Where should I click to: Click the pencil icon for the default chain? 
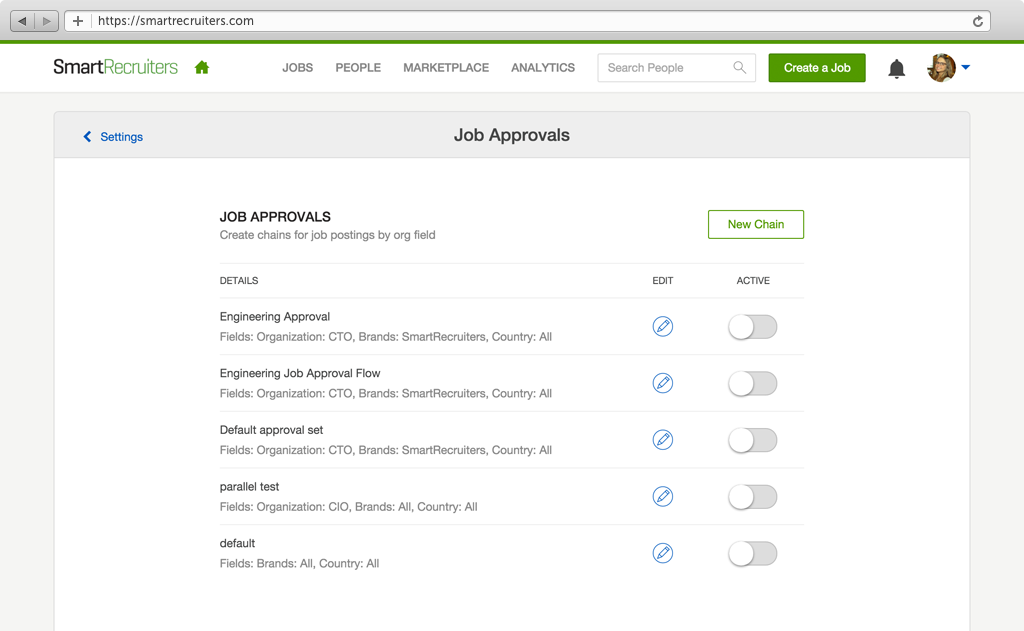[x=662, y=553]
